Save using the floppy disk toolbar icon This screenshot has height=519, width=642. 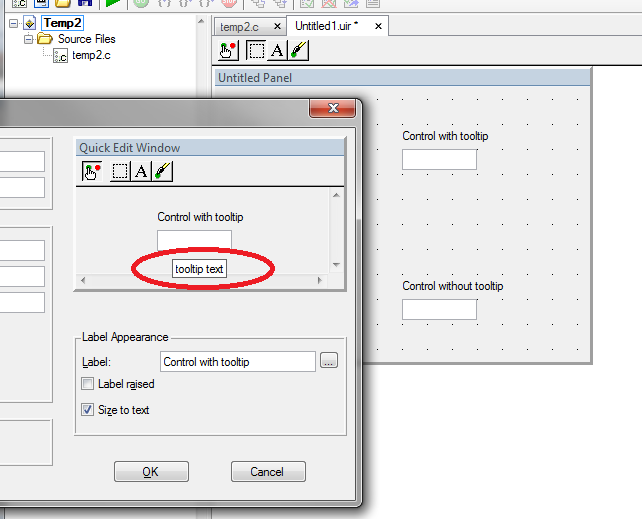[x=85, y=3]
